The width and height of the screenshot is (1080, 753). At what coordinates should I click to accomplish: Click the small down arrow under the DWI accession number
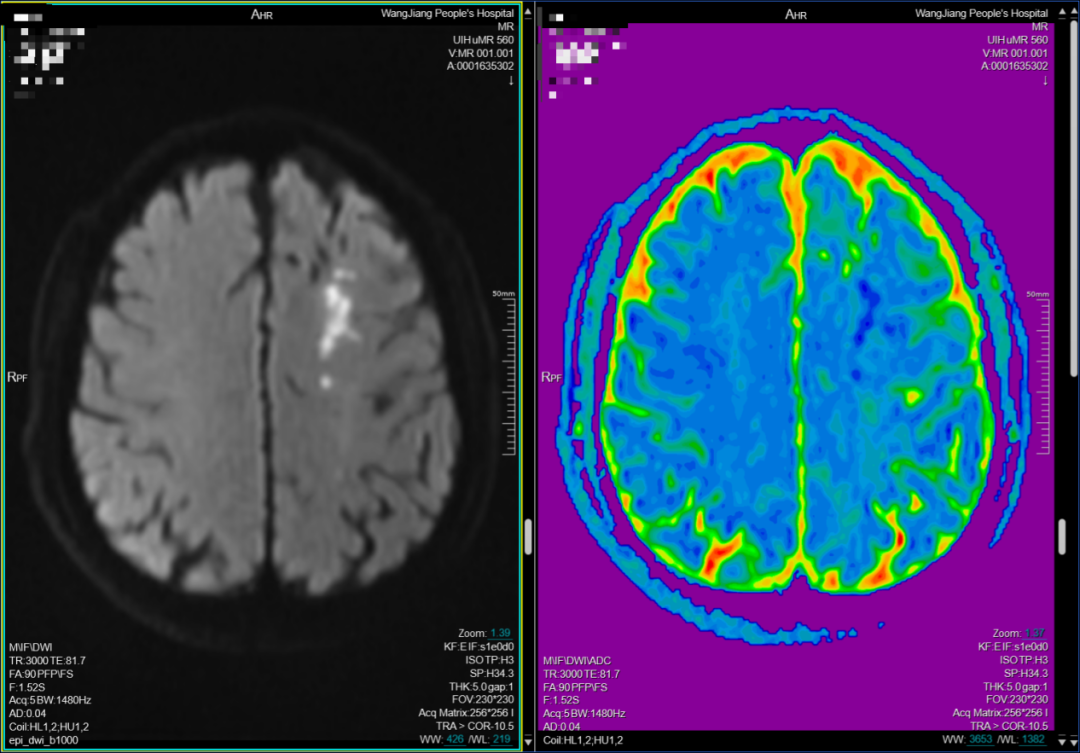510,81
